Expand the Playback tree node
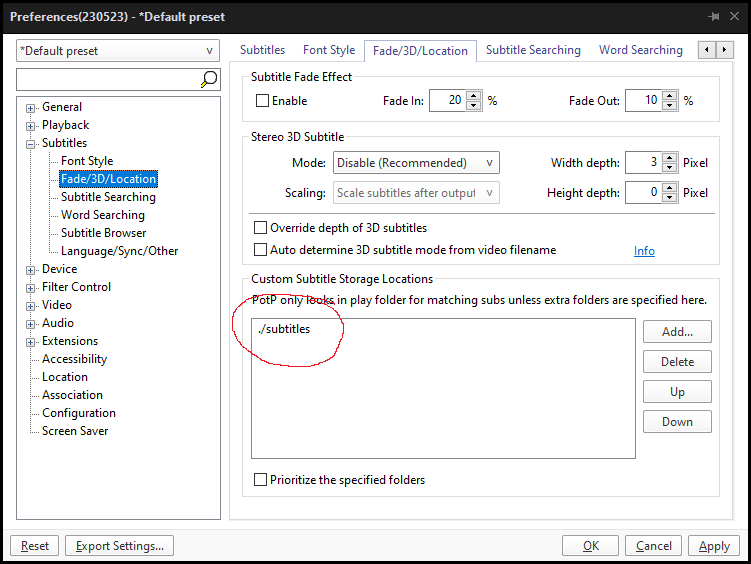 [31, 126]
